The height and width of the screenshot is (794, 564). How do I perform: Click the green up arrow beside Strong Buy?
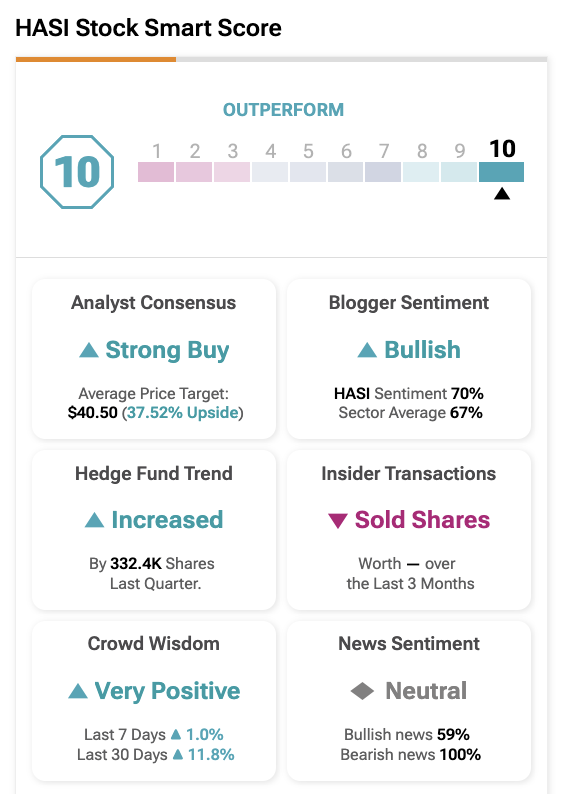(x=89, y=350)
